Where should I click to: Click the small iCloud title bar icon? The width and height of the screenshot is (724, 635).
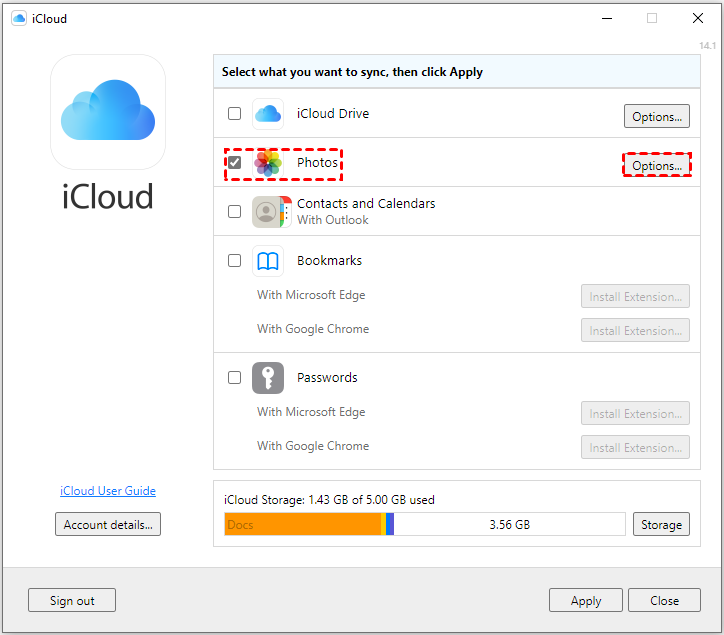(19, 18)
